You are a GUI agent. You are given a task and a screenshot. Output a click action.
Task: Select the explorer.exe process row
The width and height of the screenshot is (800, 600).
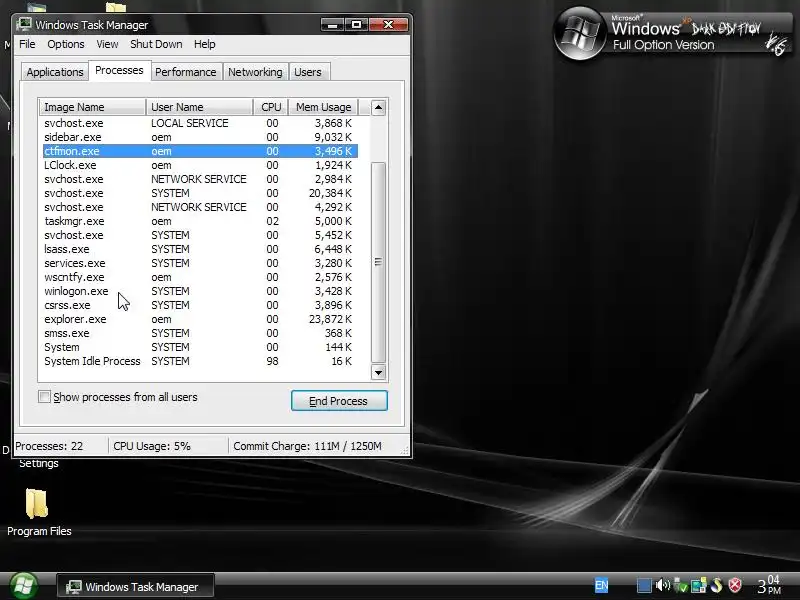(x=200, y=319)
